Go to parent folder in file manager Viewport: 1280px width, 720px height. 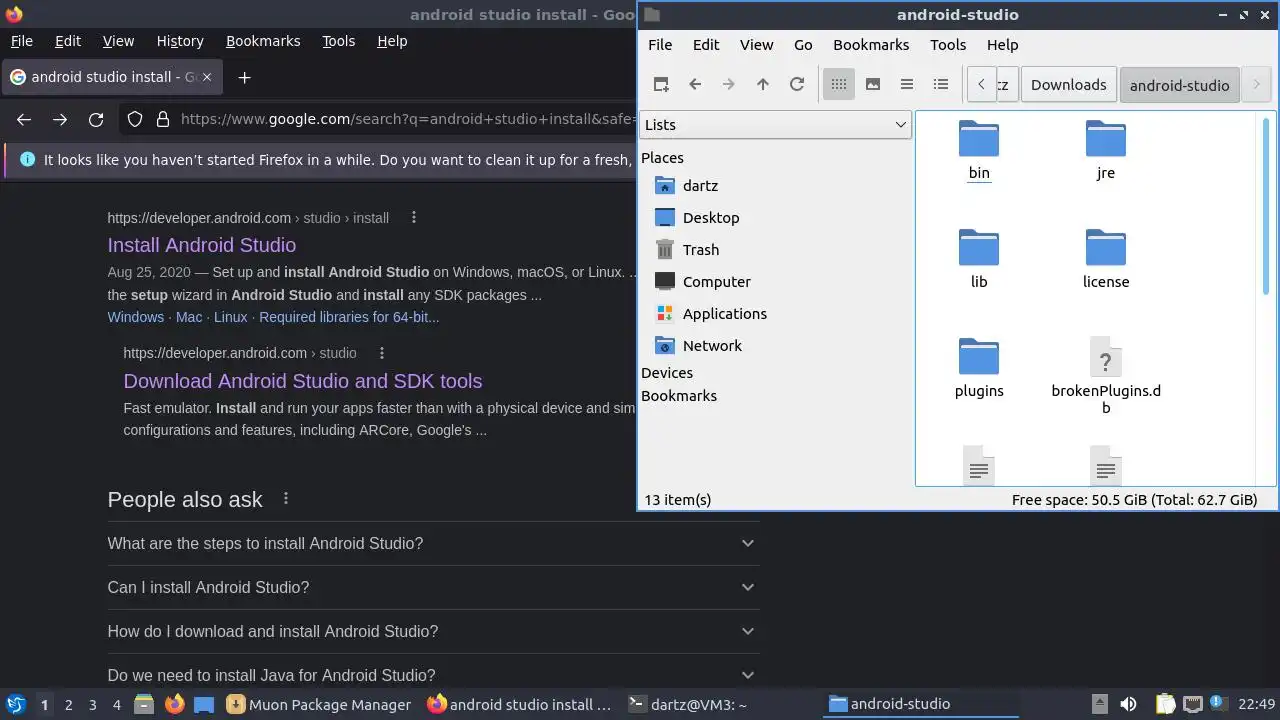763,85
